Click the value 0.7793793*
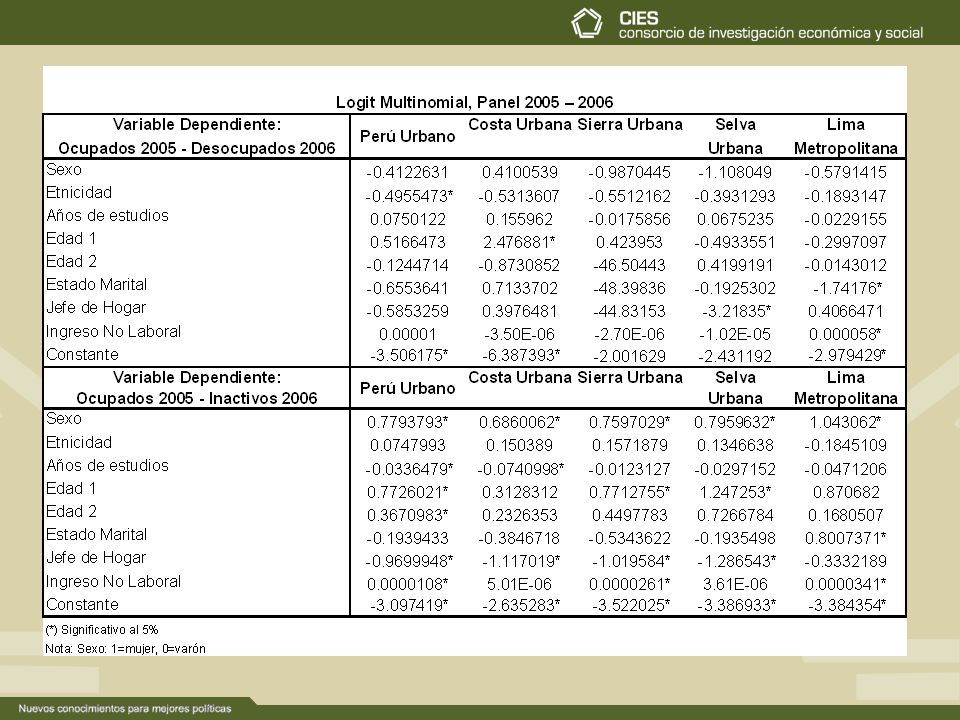The height and width of the screenshot is (720, 960). (x=408, y=422)
